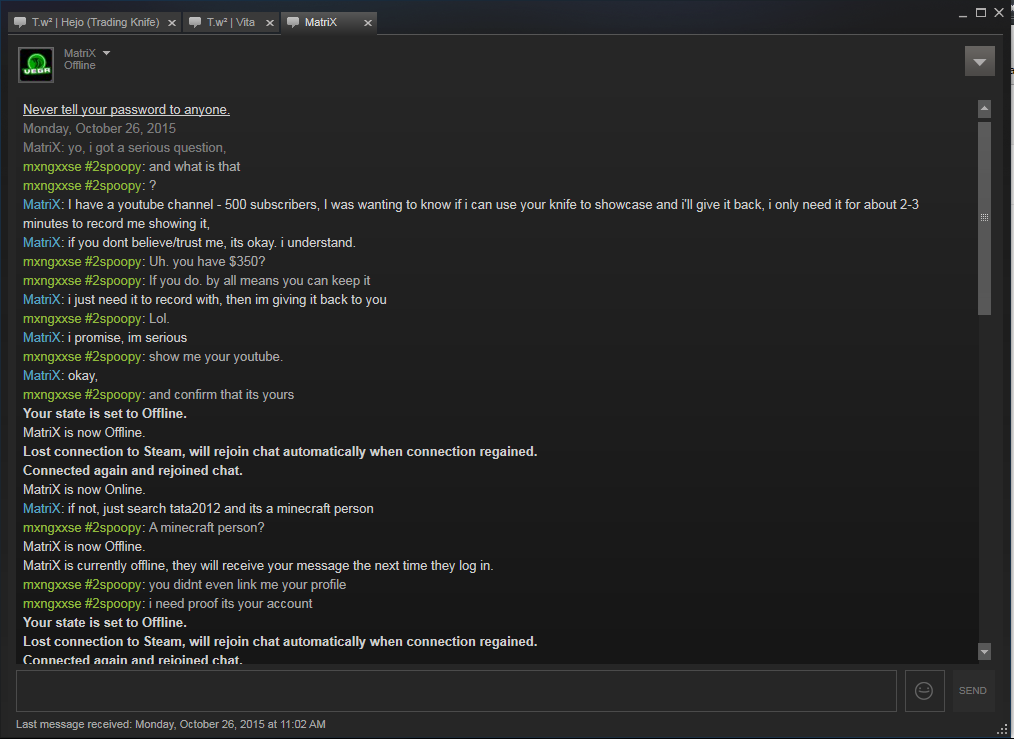
Task: Click the window resize grip corner
Action: tap(1002, 729)
